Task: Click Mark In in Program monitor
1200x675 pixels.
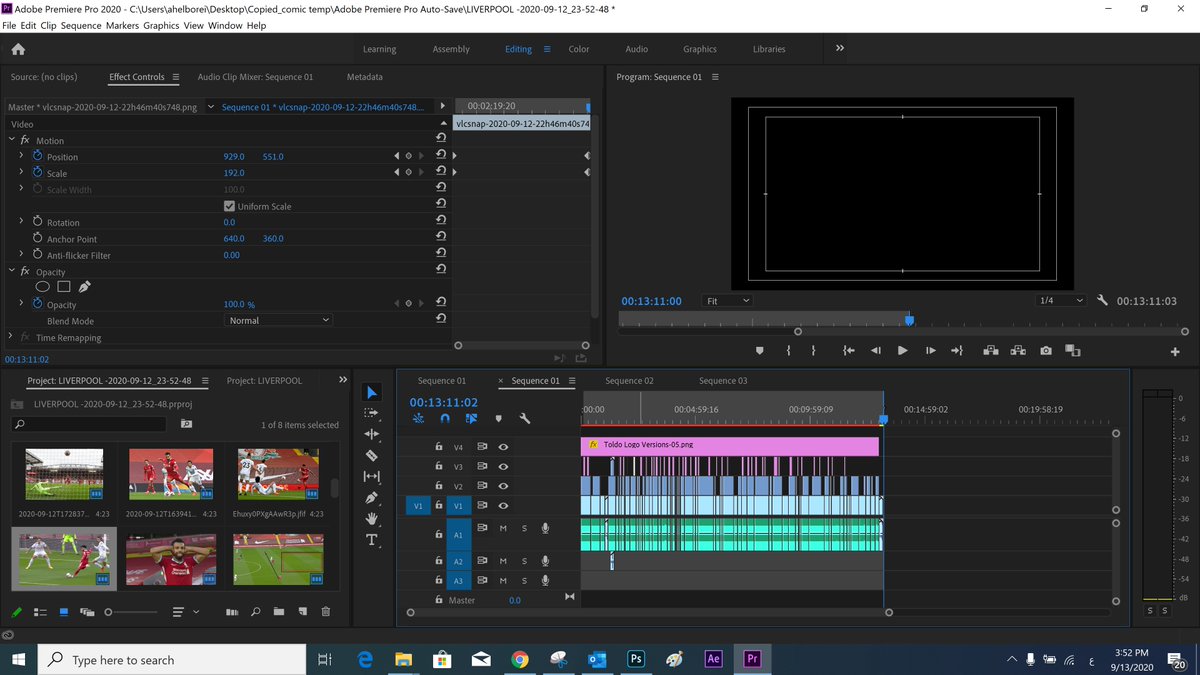Action: (788, 350)
